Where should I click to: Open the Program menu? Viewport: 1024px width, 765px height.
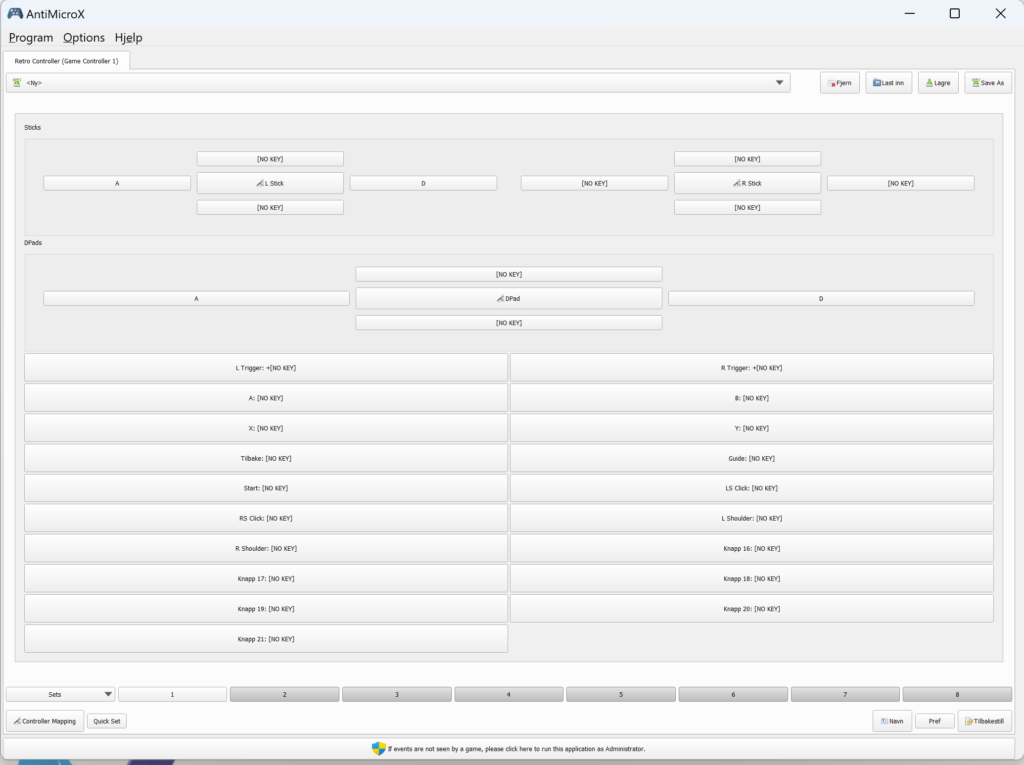click(31, 38)
